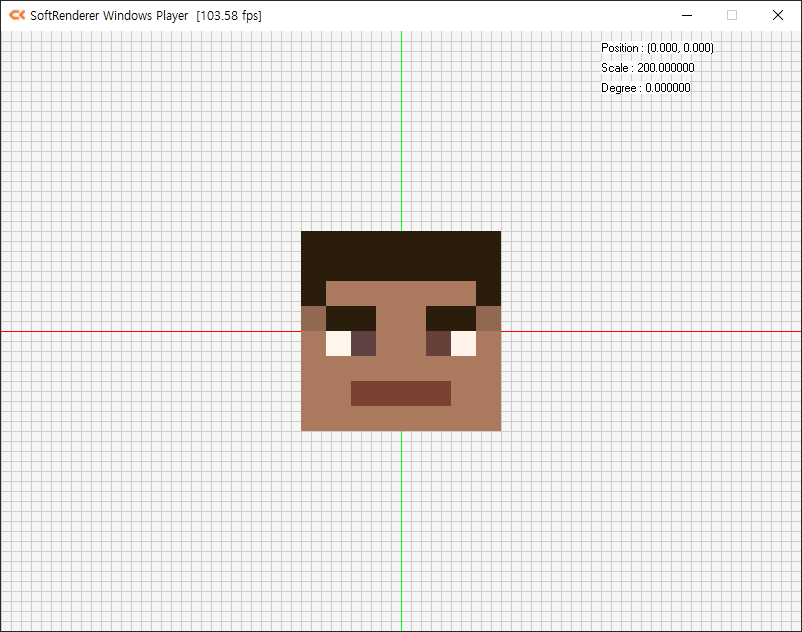This screenshot has height=632, width=802.
Task: Minimize the SoftRenderer Windows Player window
Action: click(687, 15)
